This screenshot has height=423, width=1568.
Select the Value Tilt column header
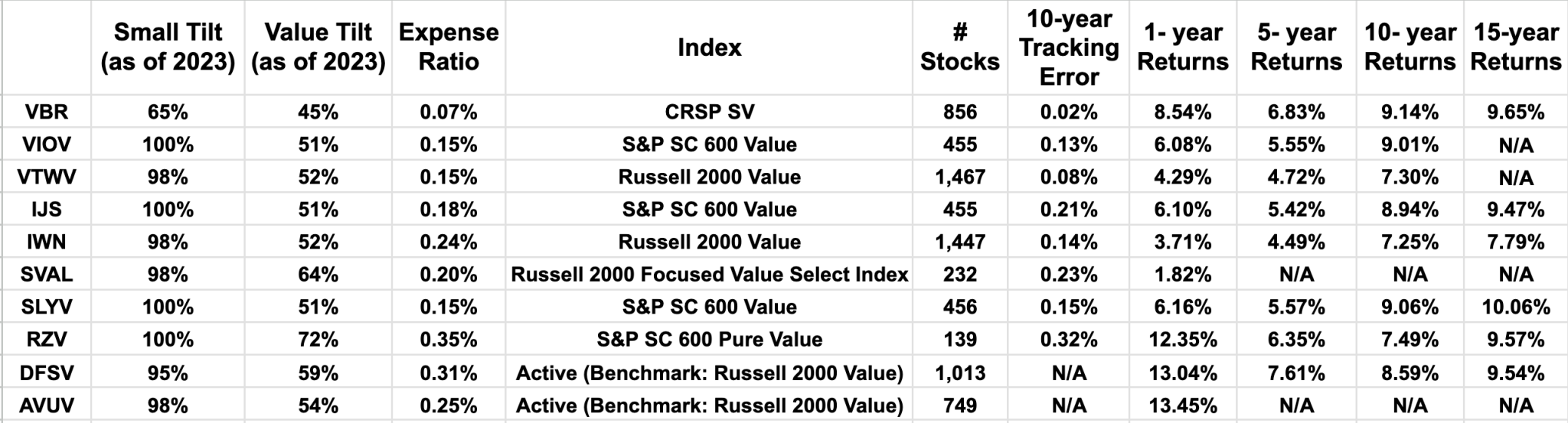[318, 47]
